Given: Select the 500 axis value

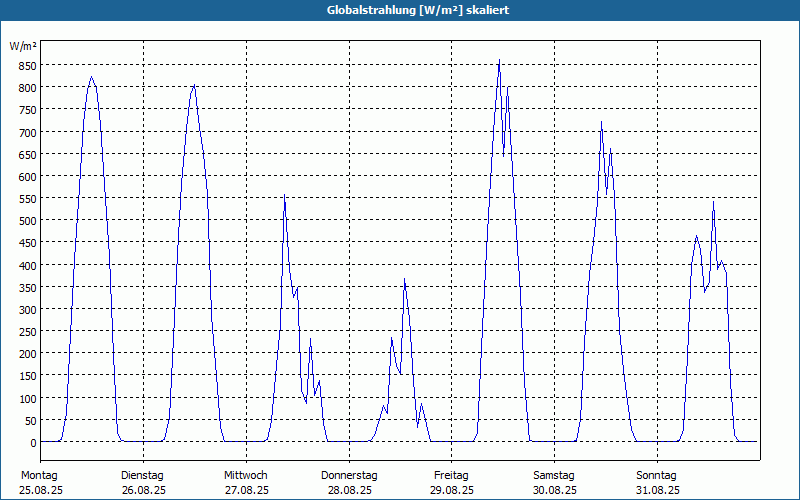Looking at the screenshot, I should point(28,221).
